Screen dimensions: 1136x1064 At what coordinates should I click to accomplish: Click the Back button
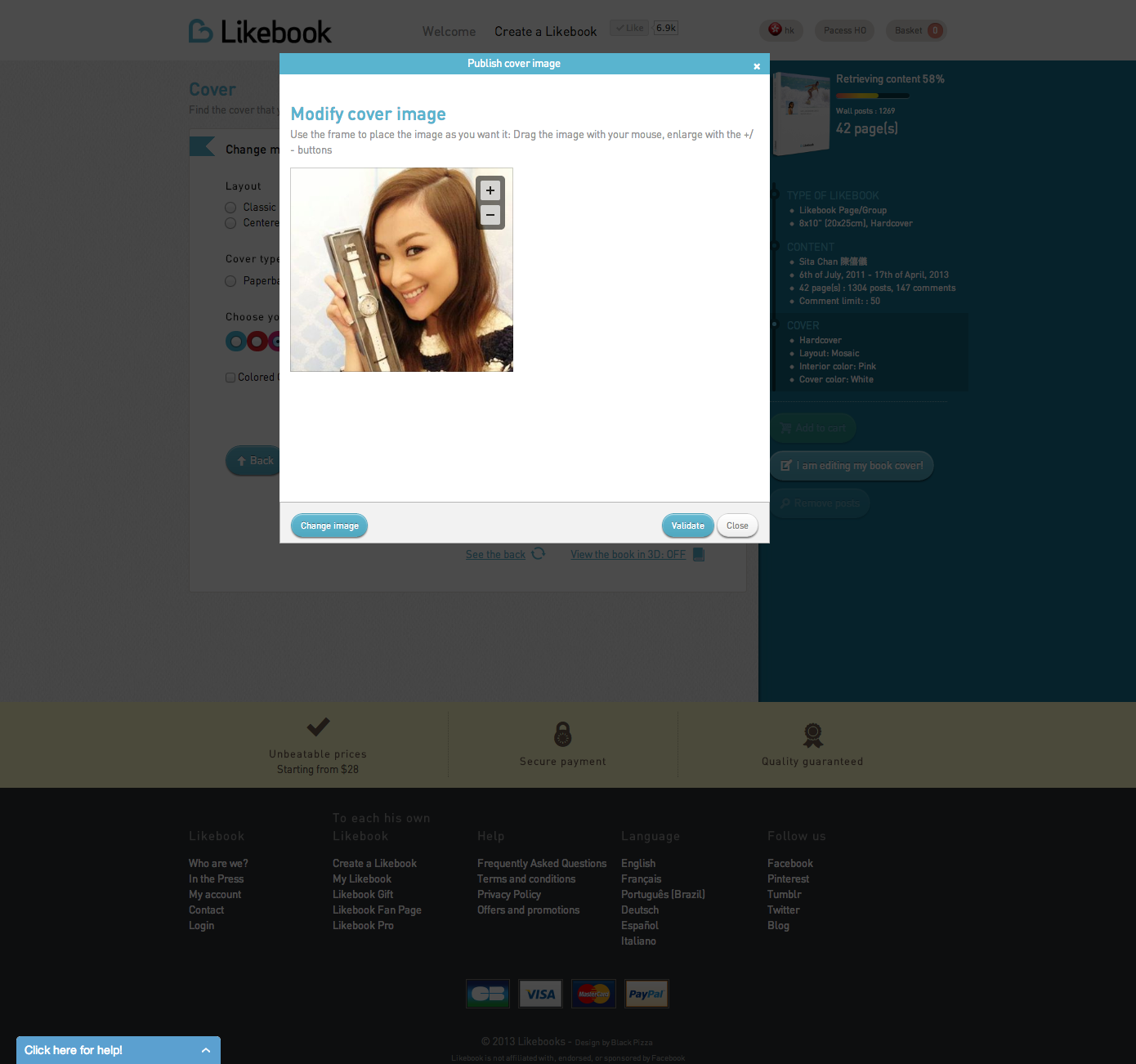pyautogui.click(x=253, y=461)
